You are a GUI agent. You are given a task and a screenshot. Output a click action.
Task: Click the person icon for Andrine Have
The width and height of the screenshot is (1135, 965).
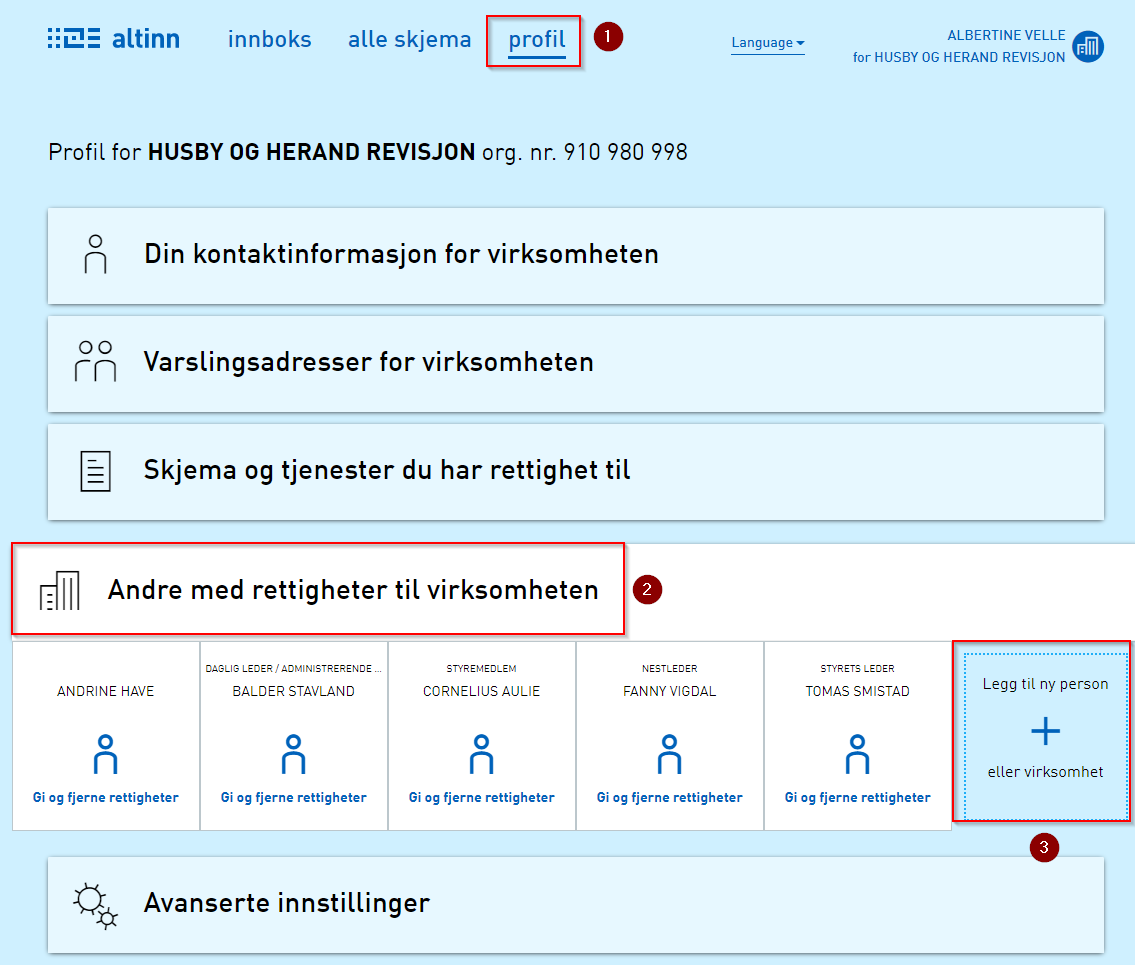[105, 755]
